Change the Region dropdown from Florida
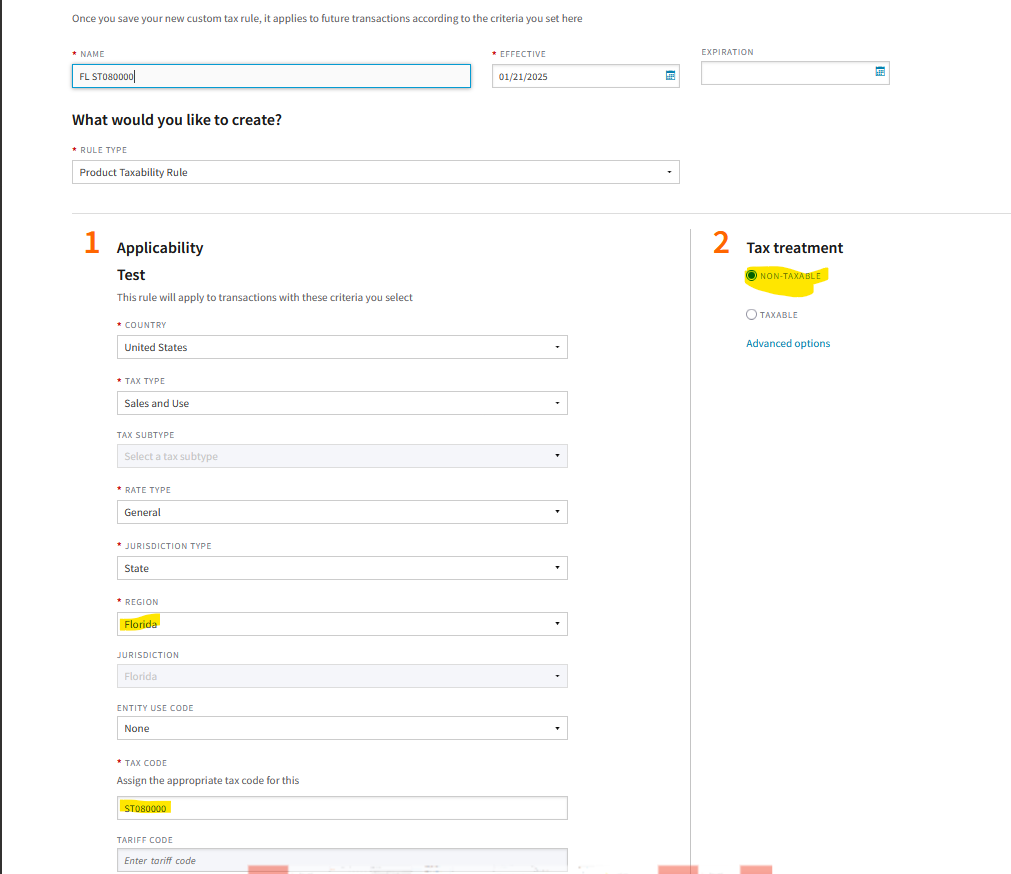The width and height of the screenshot is (1011, 874). pos(342,624)
